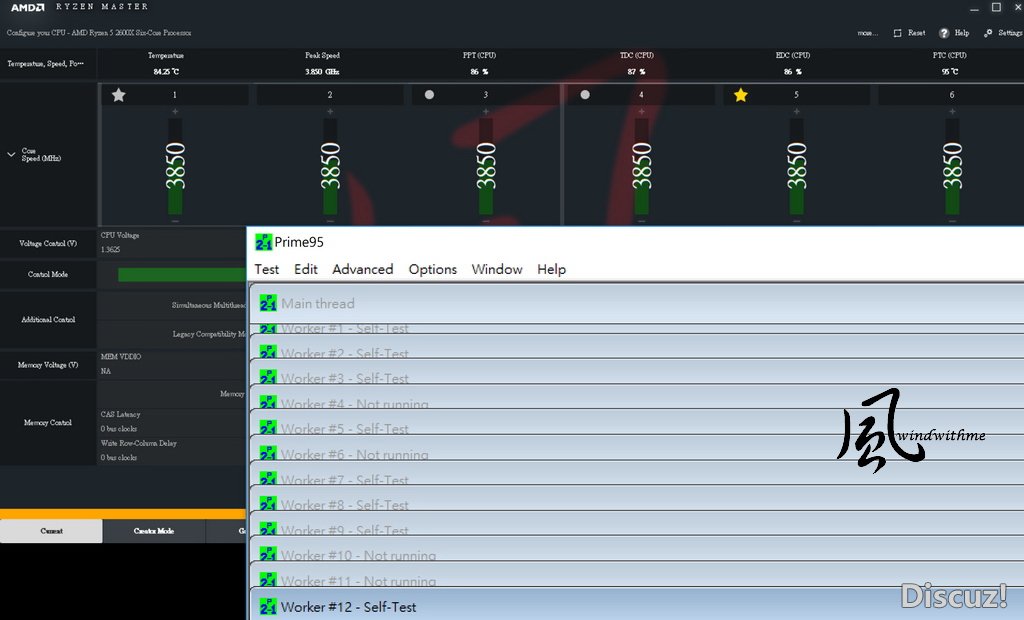Click the Worker #12 Self-Test icon

click(x=268, y=606)
